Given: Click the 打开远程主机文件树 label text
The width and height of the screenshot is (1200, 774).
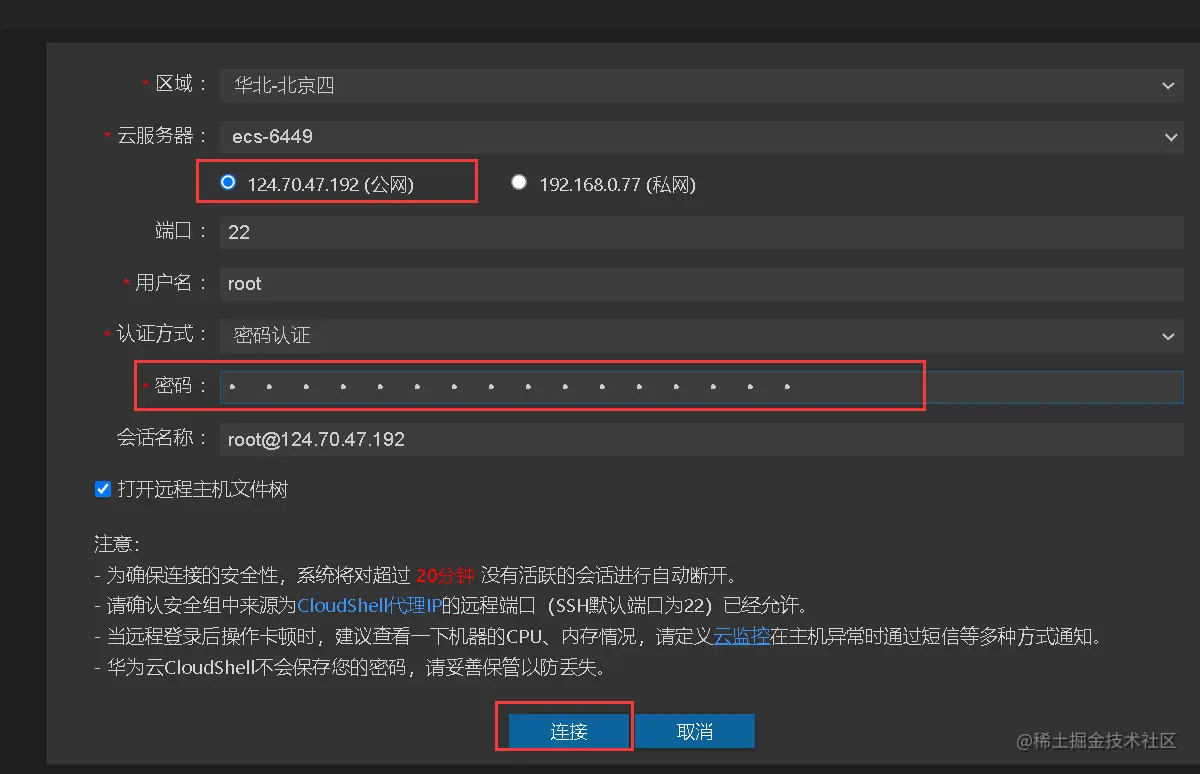Looking at the screenshot, I should pyautogui.click(x=203, y=490).
